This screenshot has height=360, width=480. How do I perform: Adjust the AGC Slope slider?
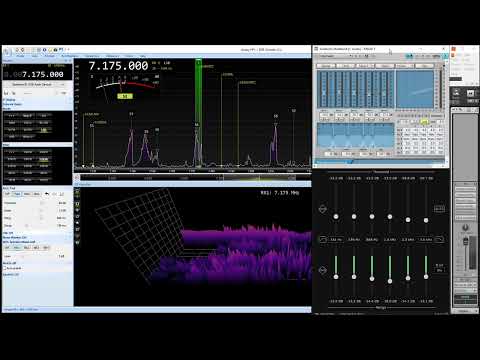(x=41, y=210)
